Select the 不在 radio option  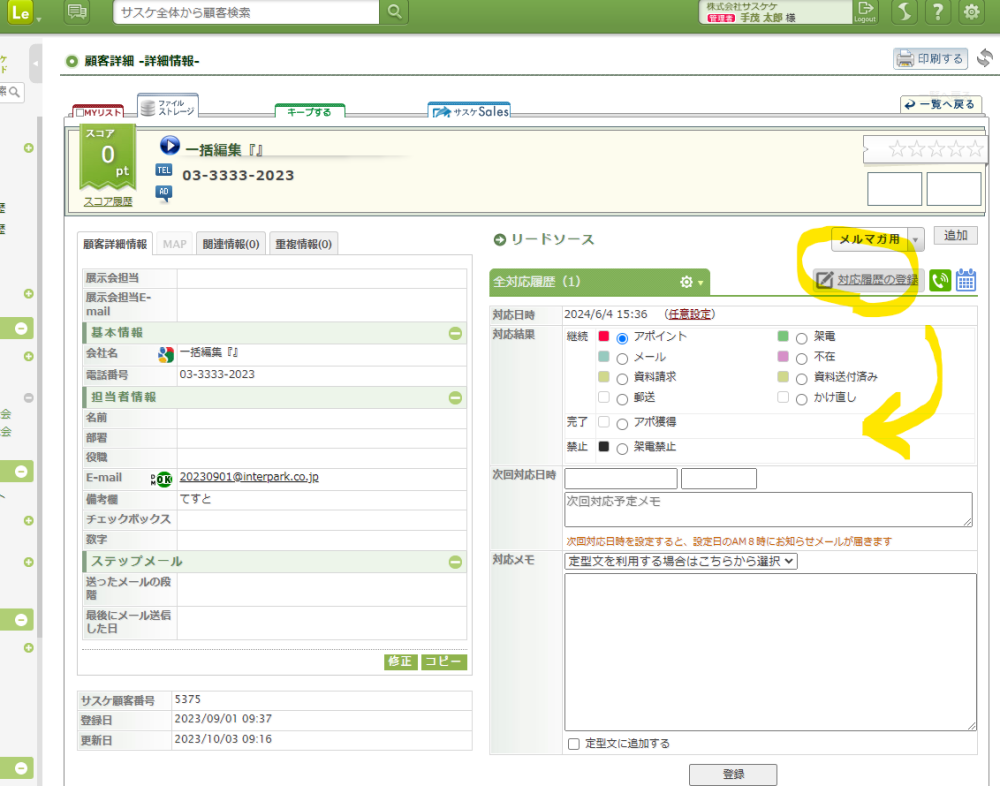point(801,358)
